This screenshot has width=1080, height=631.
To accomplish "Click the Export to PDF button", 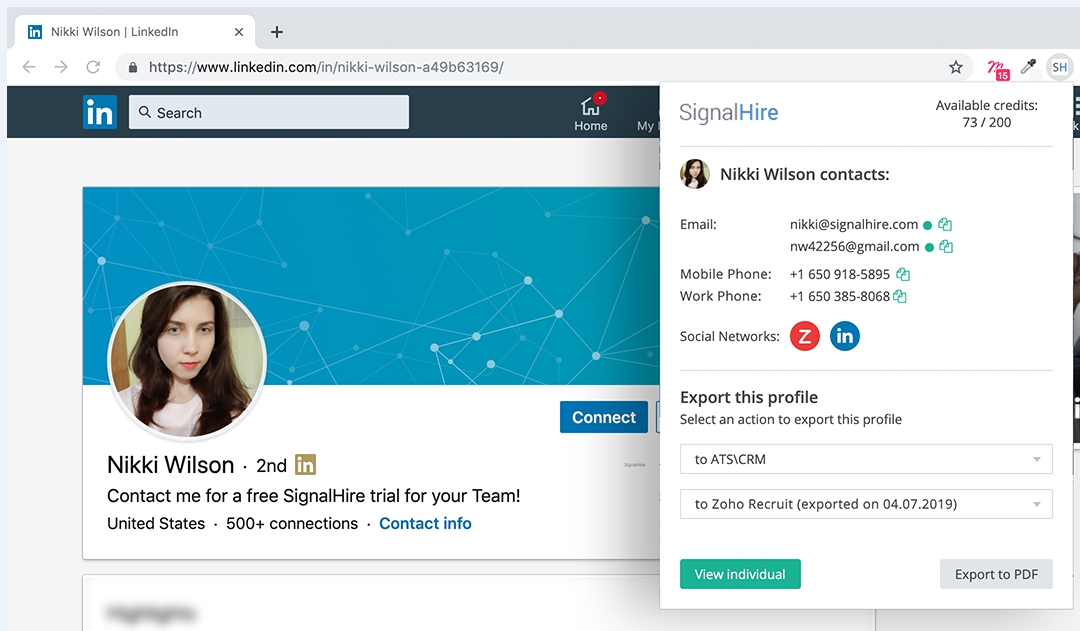I will [996, 574].
